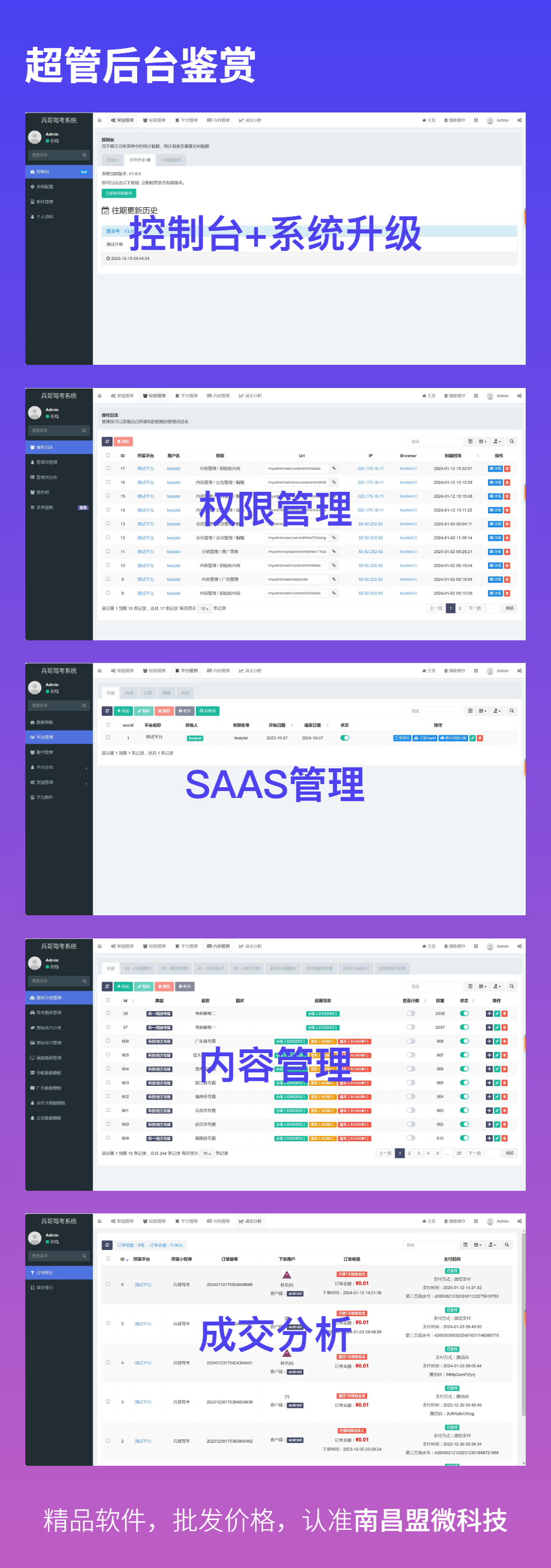The image size is (551, 1568).
Task: Click the hamburger menu icon in the 成交分析 top bar
Action: click(100, 1221)
